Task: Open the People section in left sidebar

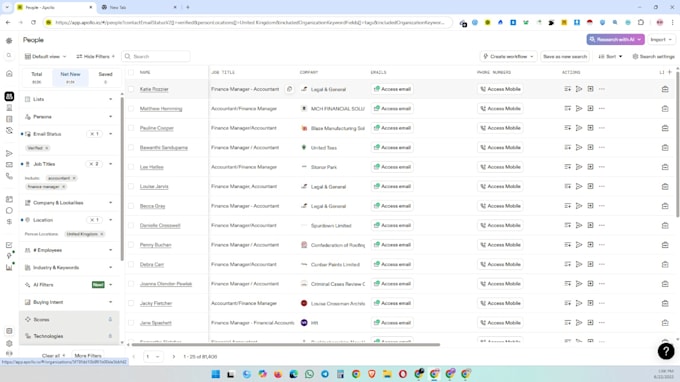Action: (9, 96)
